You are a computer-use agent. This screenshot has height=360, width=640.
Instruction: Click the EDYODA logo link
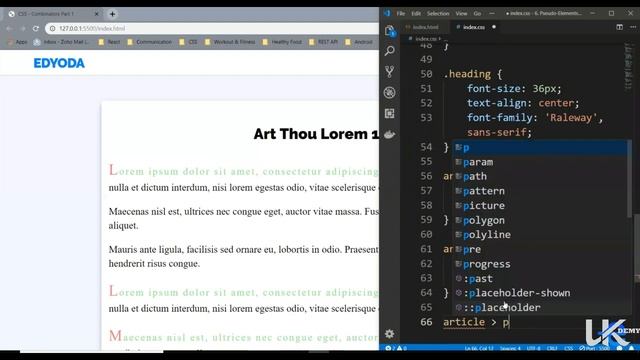tap(59, 63)
